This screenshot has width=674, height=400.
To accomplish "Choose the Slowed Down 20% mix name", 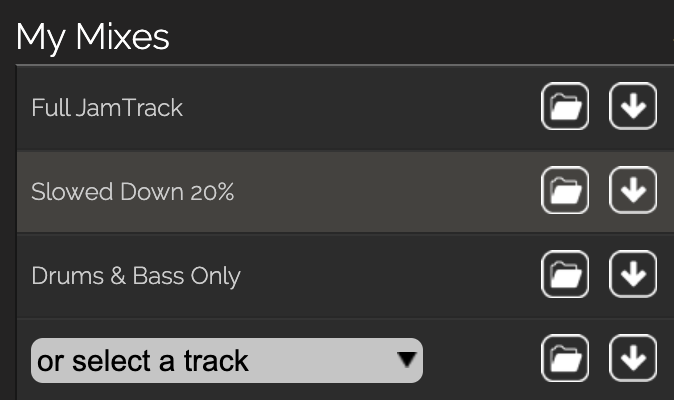I will 132,191.
